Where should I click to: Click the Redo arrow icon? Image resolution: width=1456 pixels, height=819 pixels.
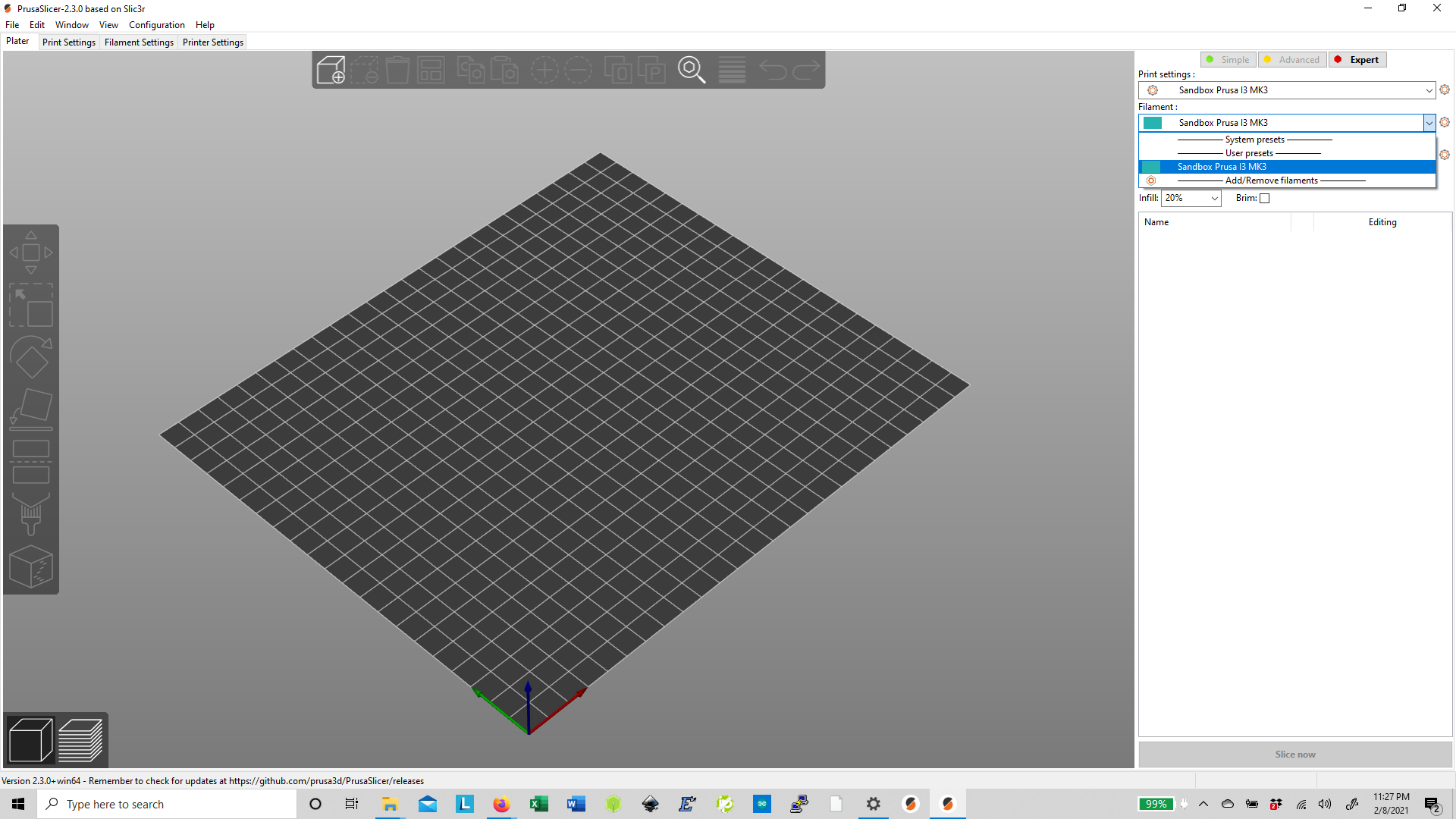coord(806,70)
